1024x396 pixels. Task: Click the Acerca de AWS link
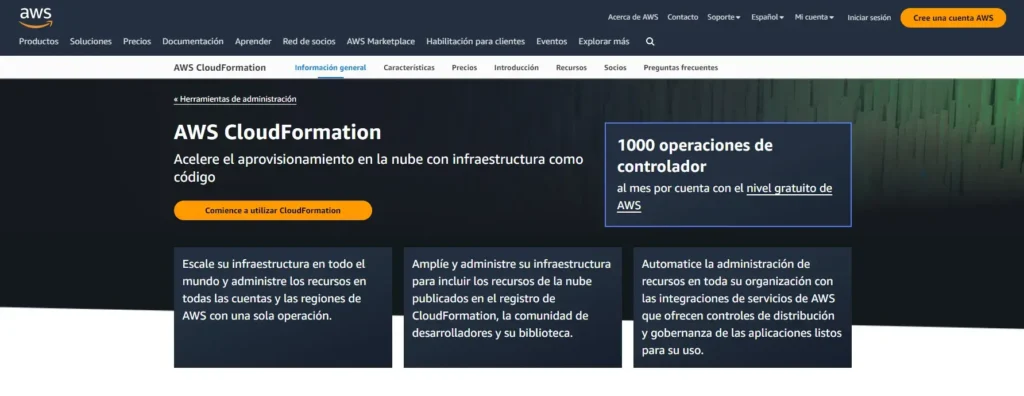point(633,18)
